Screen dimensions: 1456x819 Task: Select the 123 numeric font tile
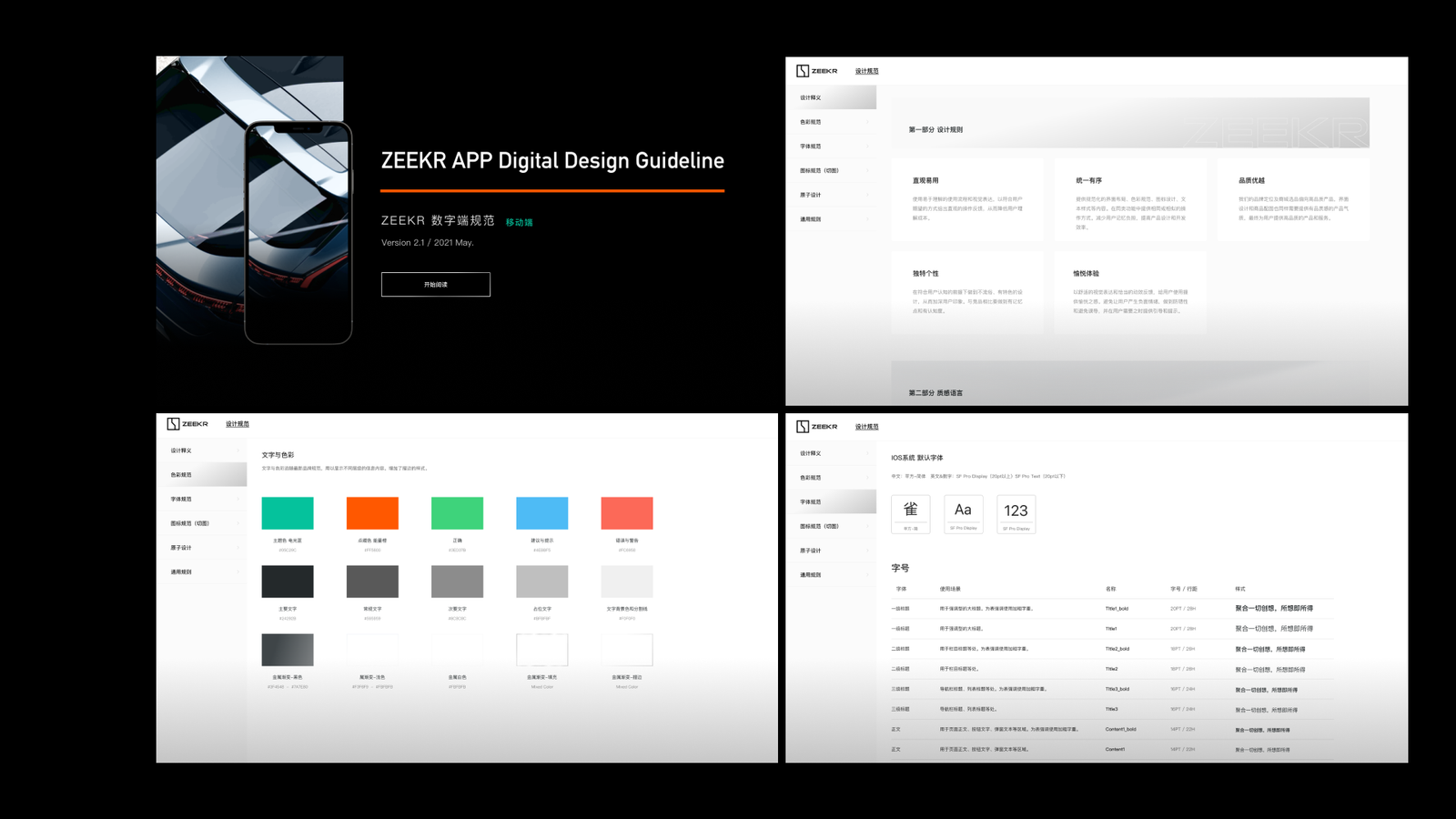(x=1016, y=514)
